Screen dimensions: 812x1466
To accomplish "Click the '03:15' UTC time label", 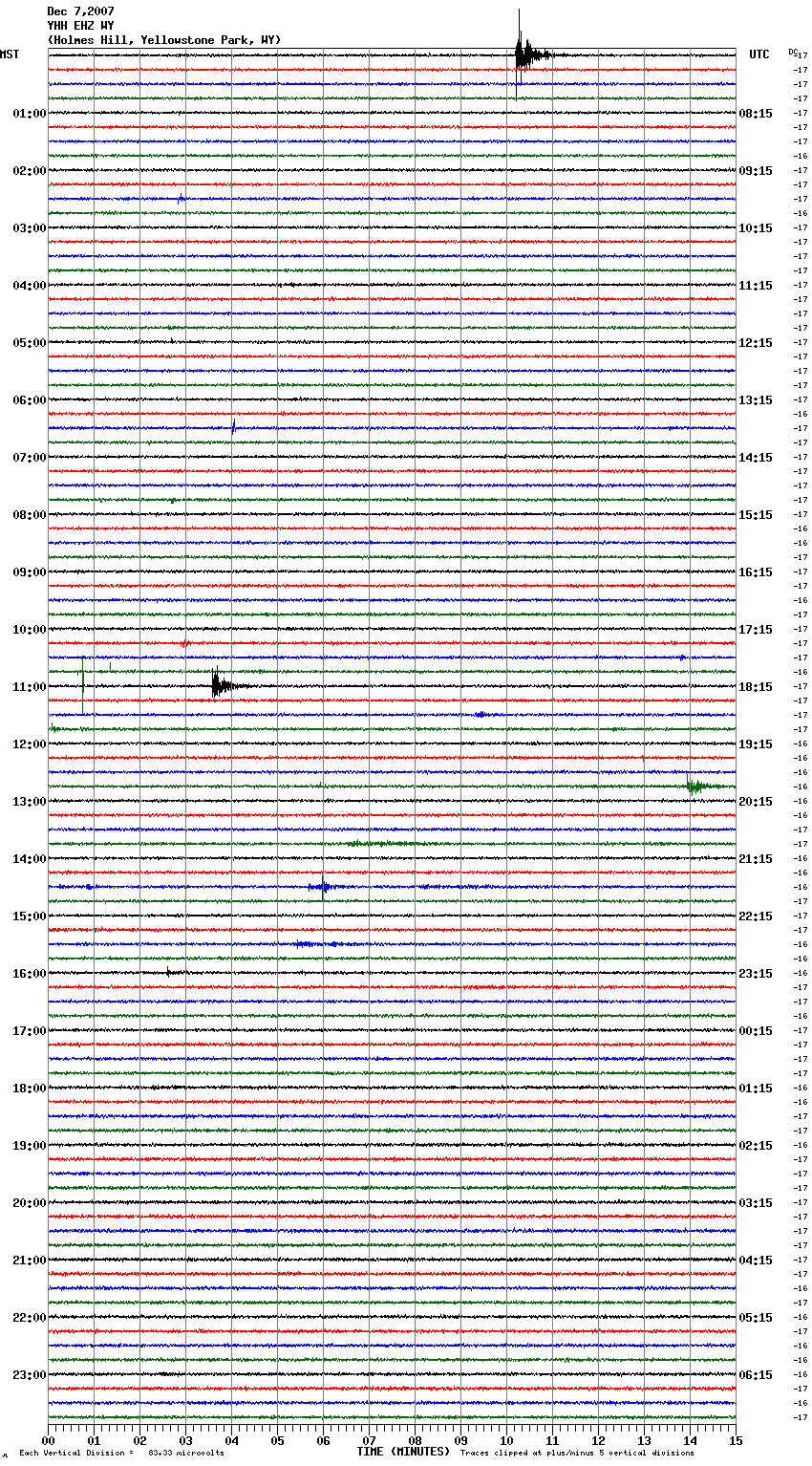I will pyautogui.click(x=756, y=1203).
